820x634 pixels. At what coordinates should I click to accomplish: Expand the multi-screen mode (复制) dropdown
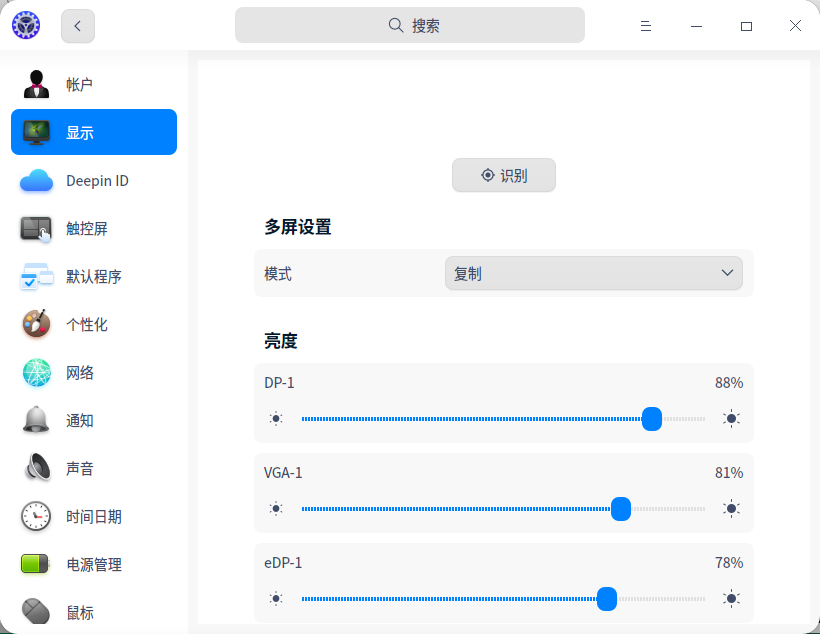tap(593, 273)
